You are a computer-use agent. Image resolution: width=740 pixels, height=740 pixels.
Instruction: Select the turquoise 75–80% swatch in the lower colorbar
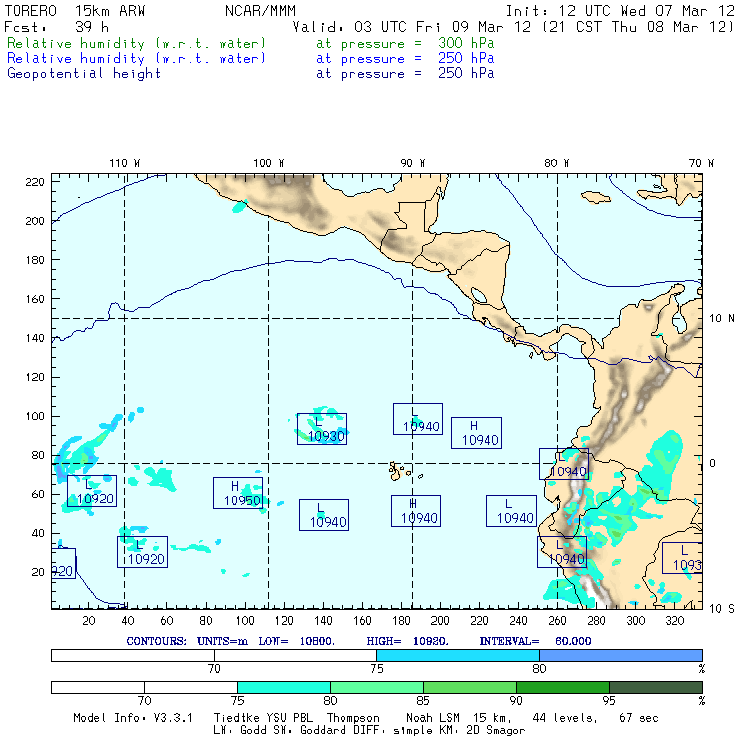click(x=284, y=687)
